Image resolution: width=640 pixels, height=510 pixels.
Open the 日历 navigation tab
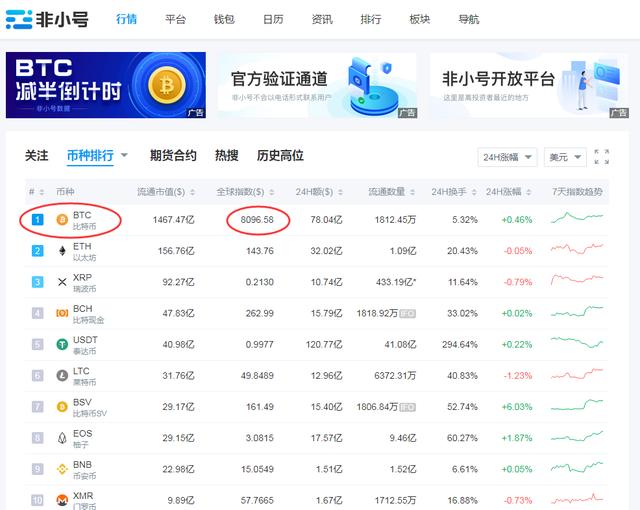[x=273, y=19]
